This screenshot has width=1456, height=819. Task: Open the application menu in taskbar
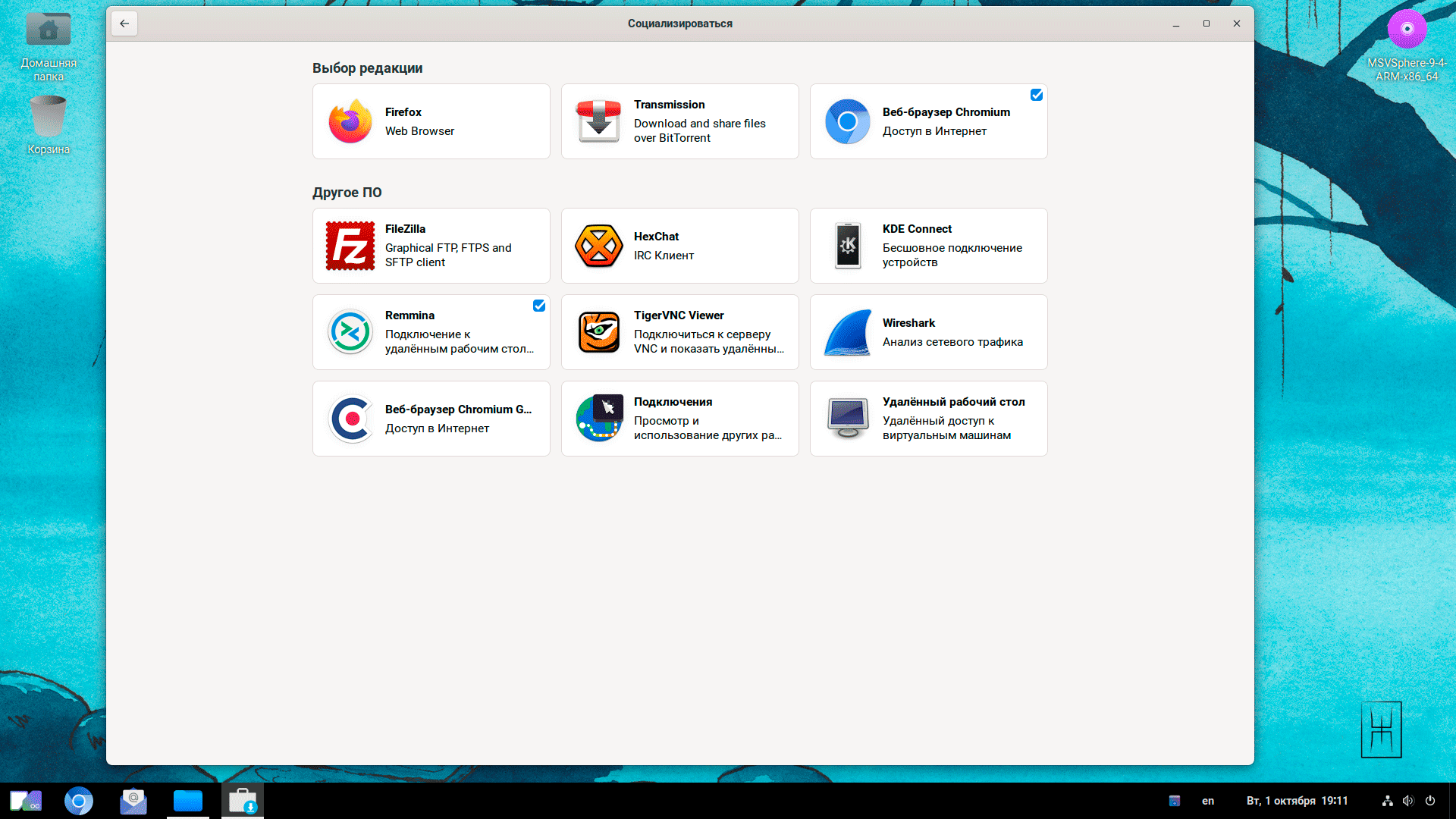25,801
